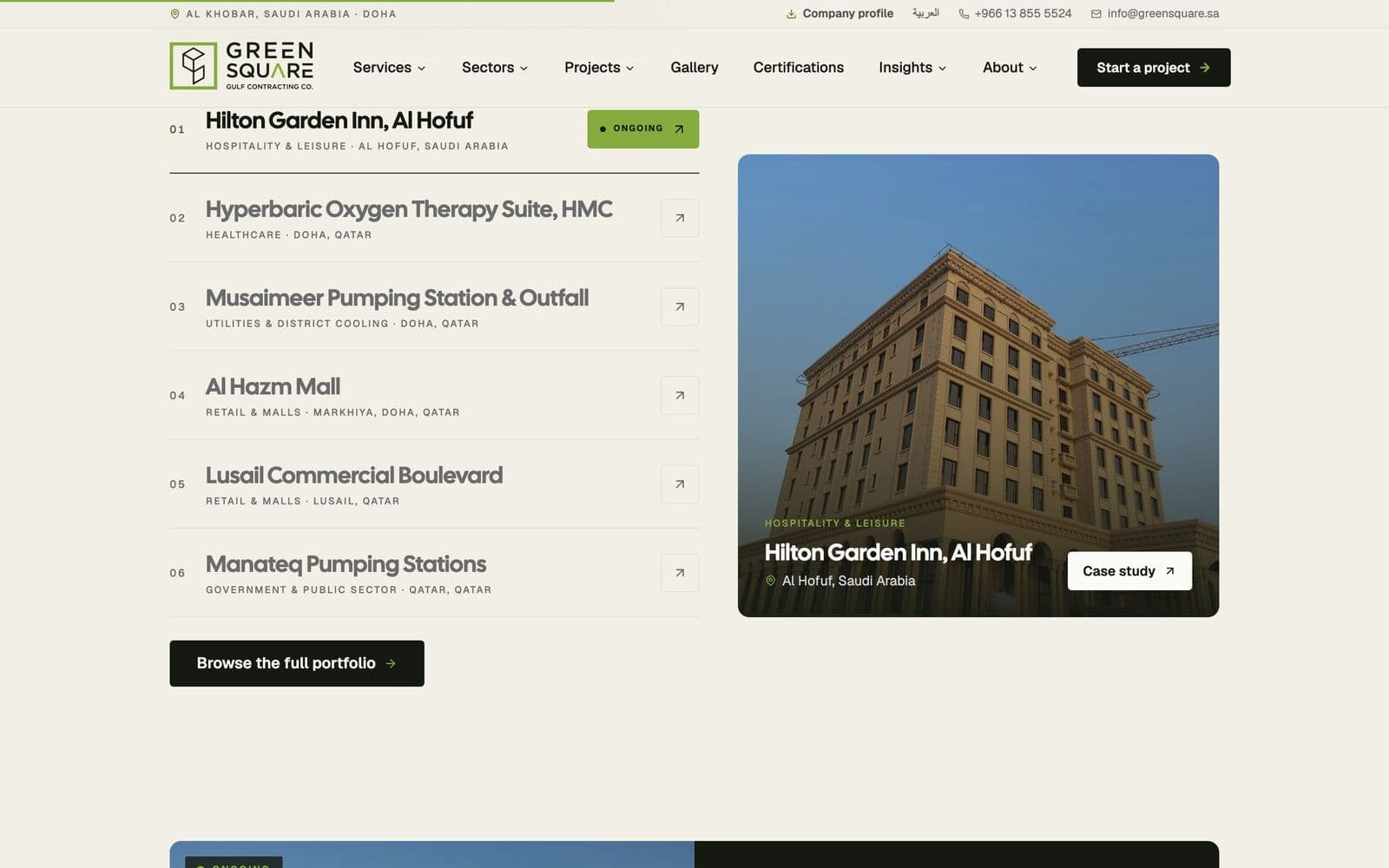Select Hilton Garden Inn, Al Hofuf list title
1389x868 pixels.
[339, 121]
